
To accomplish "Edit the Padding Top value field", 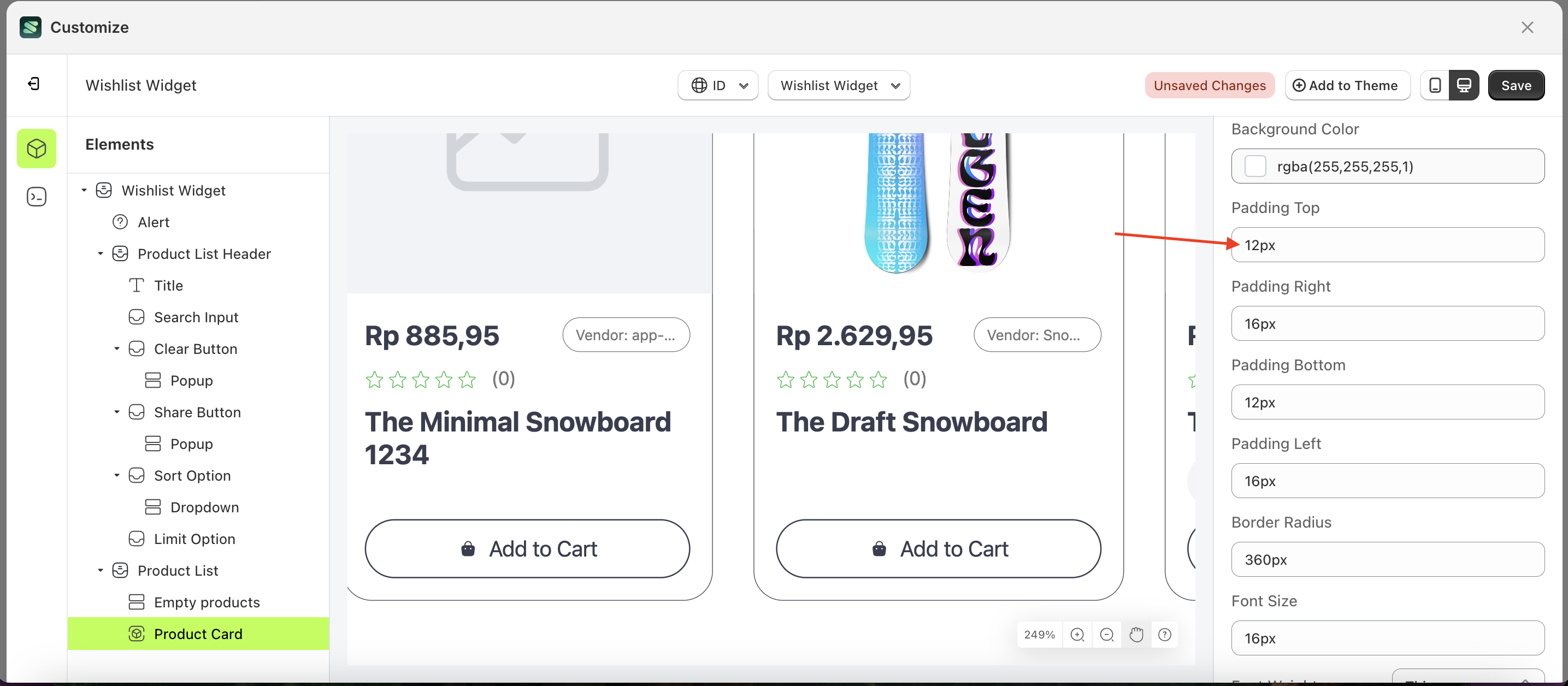I will (x=1388, y=245).
